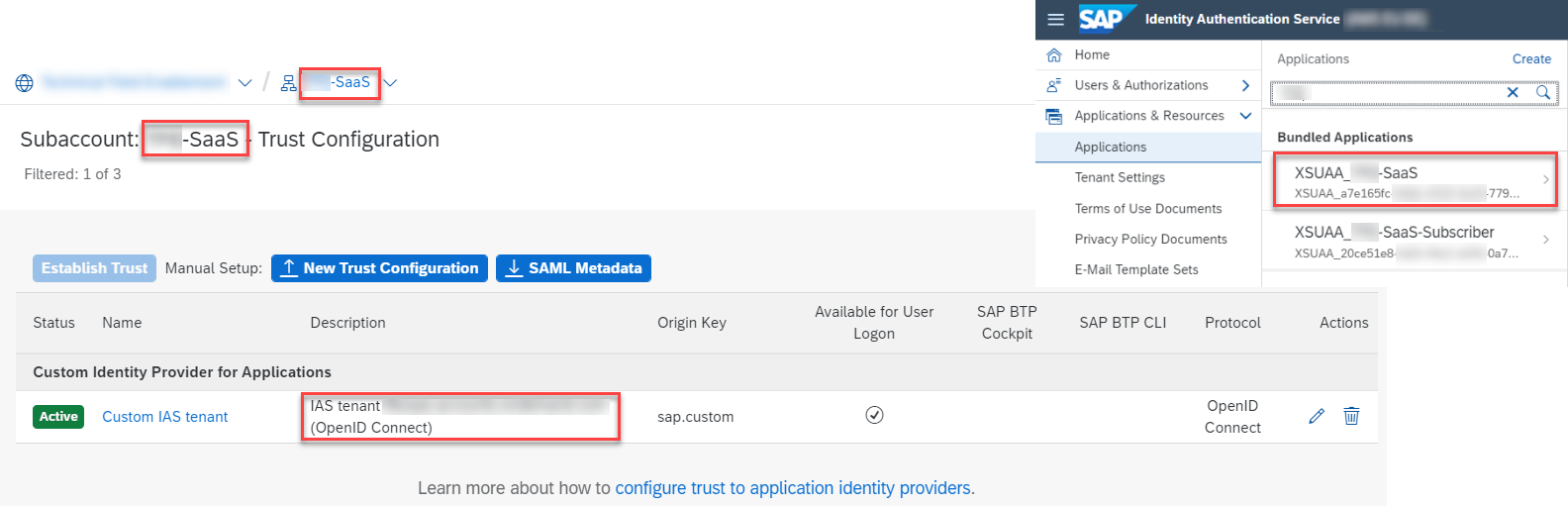The height and width of the screenshot is (506, 1568).
Task: Click the SAP logo
Action: 1106,19
